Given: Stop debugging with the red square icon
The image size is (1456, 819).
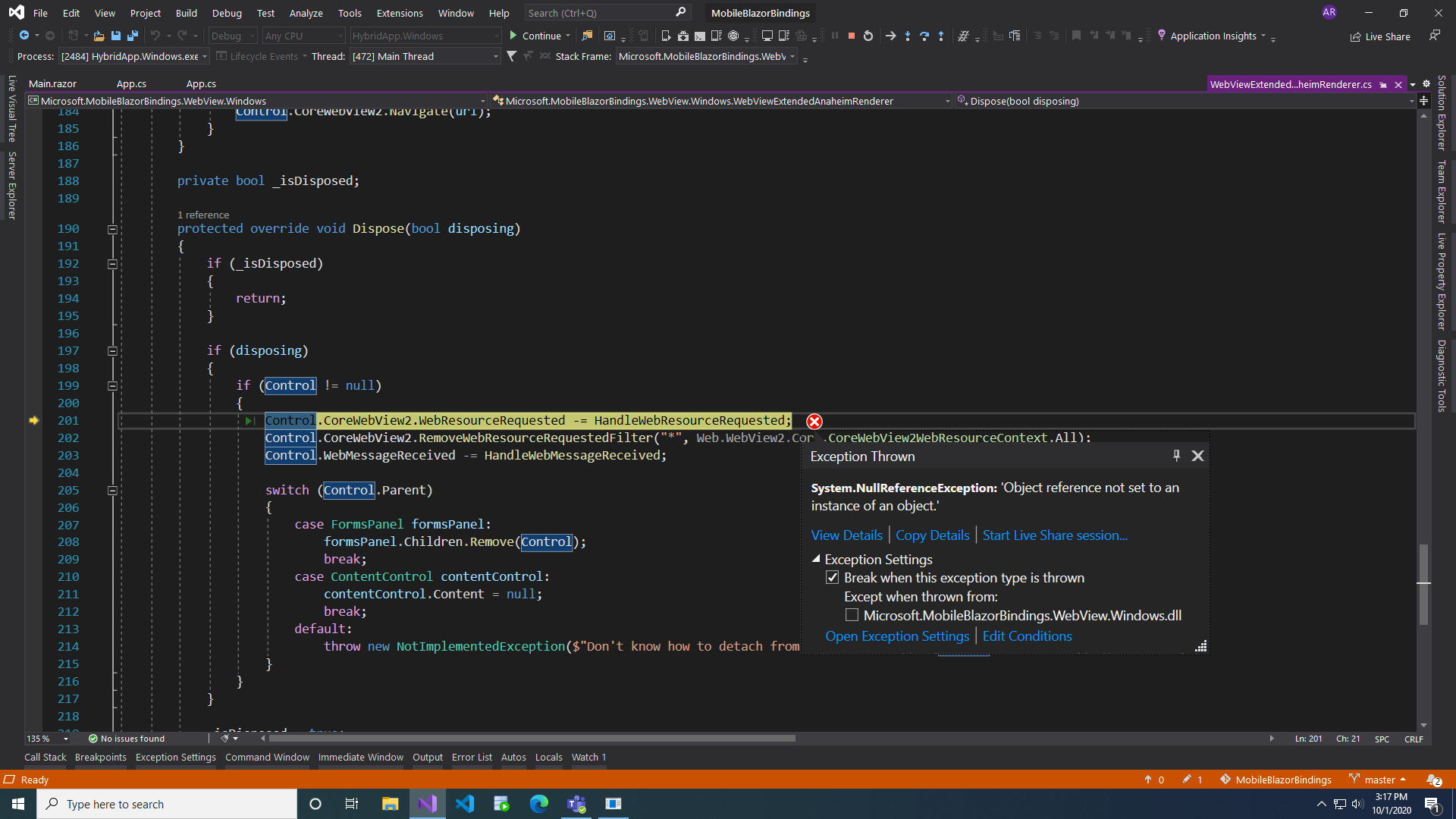Looking at the screenshot, I should [x=851, y=36].
